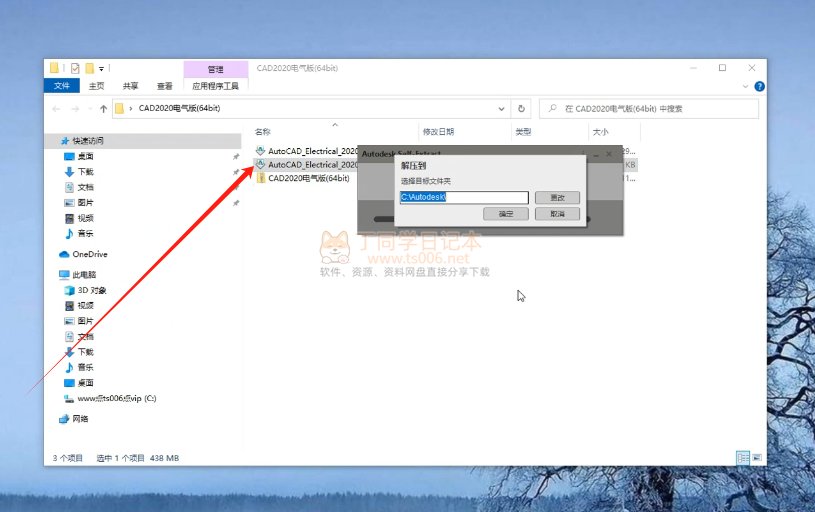Open pinned 下载 under Quick access

tap(85, 172)
